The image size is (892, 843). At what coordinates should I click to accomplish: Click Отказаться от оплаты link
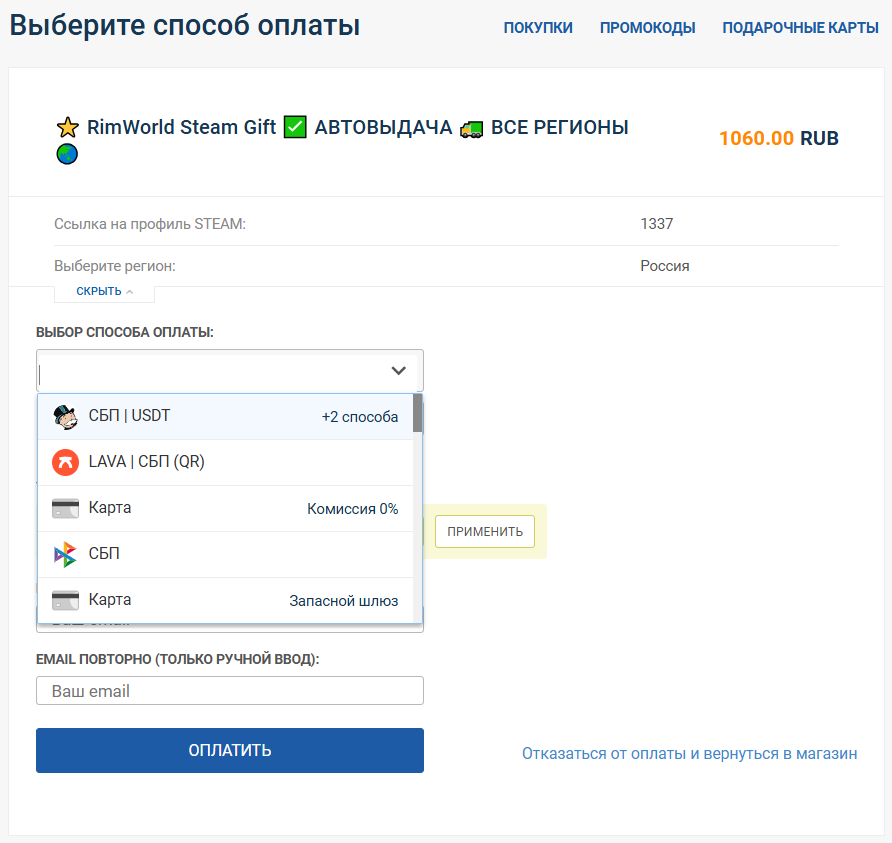[x=689, y=754]
